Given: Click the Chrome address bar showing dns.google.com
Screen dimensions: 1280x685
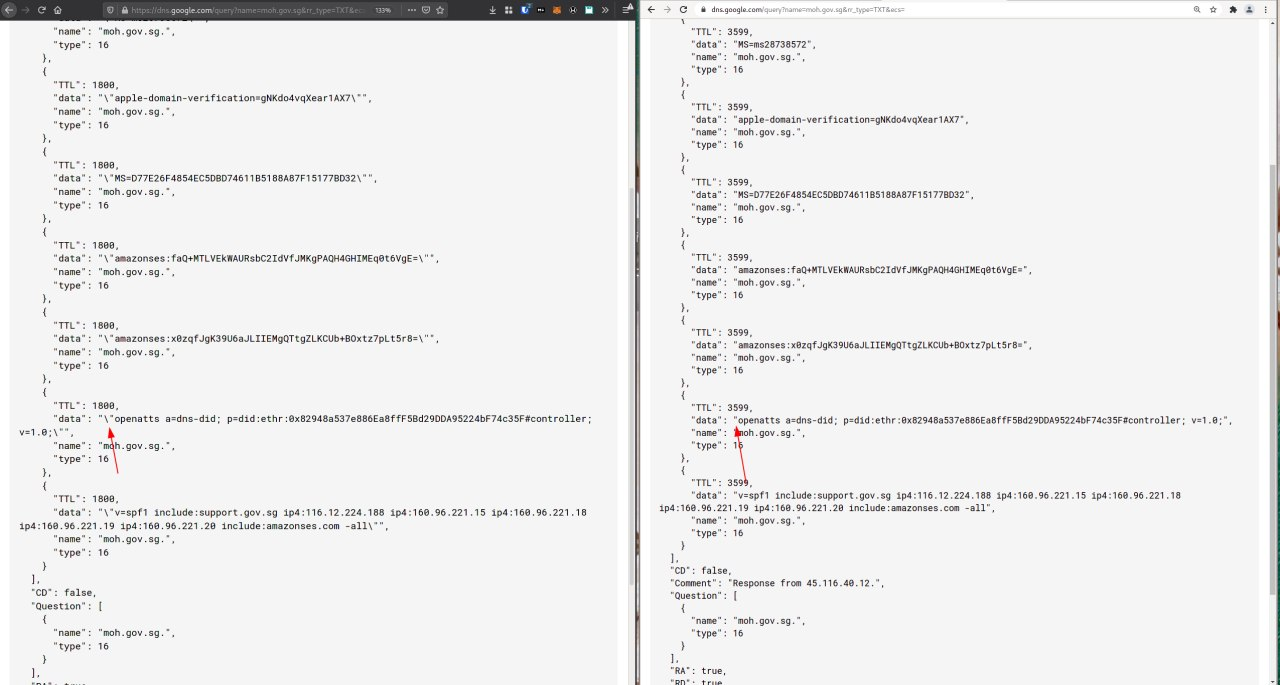Looking at the screenshot, I should tap(780, 9).
